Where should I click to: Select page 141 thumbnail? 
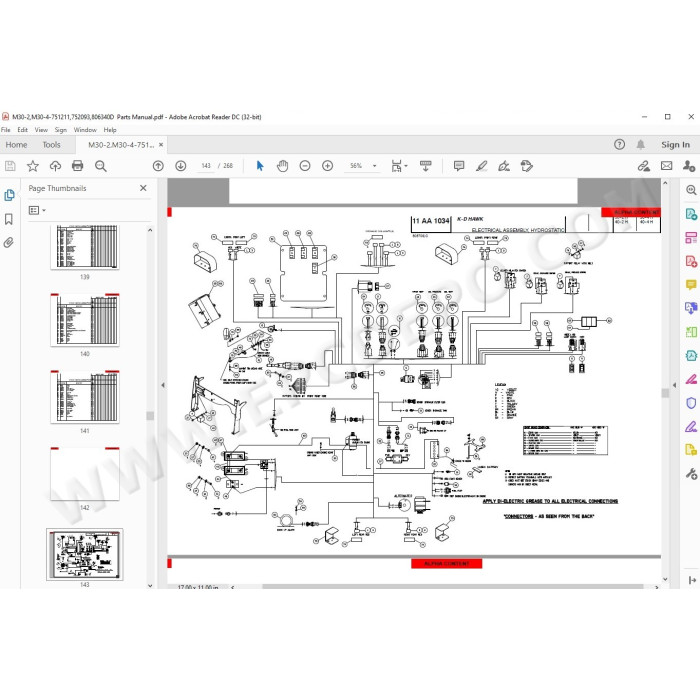click(85, 396)
